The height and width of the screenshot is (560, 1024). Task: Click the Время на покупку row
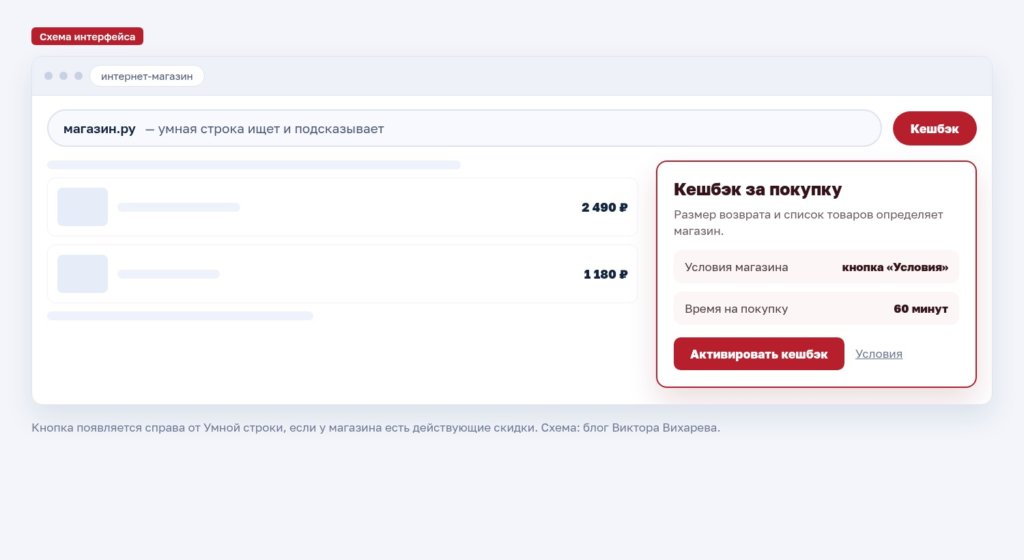[x=816, y=309]
